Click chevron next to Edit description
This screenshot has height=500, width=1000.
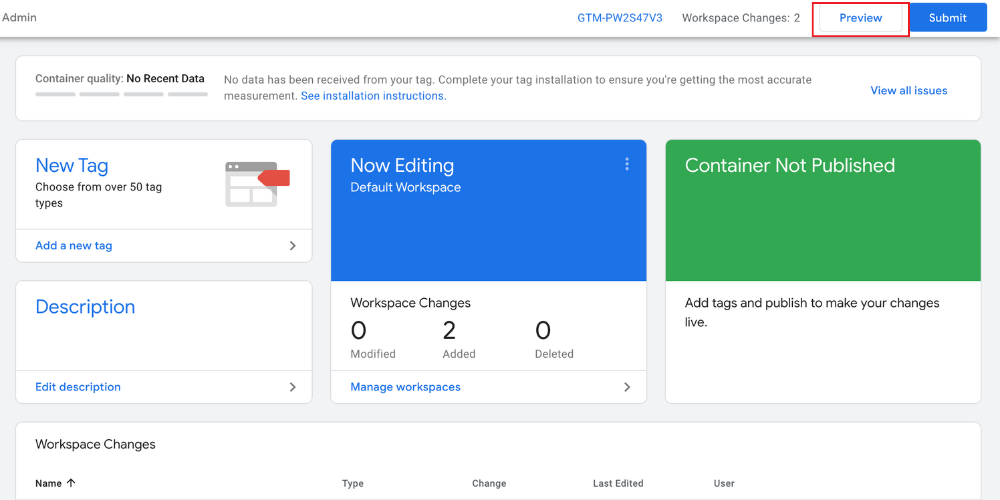click(293, 386)
